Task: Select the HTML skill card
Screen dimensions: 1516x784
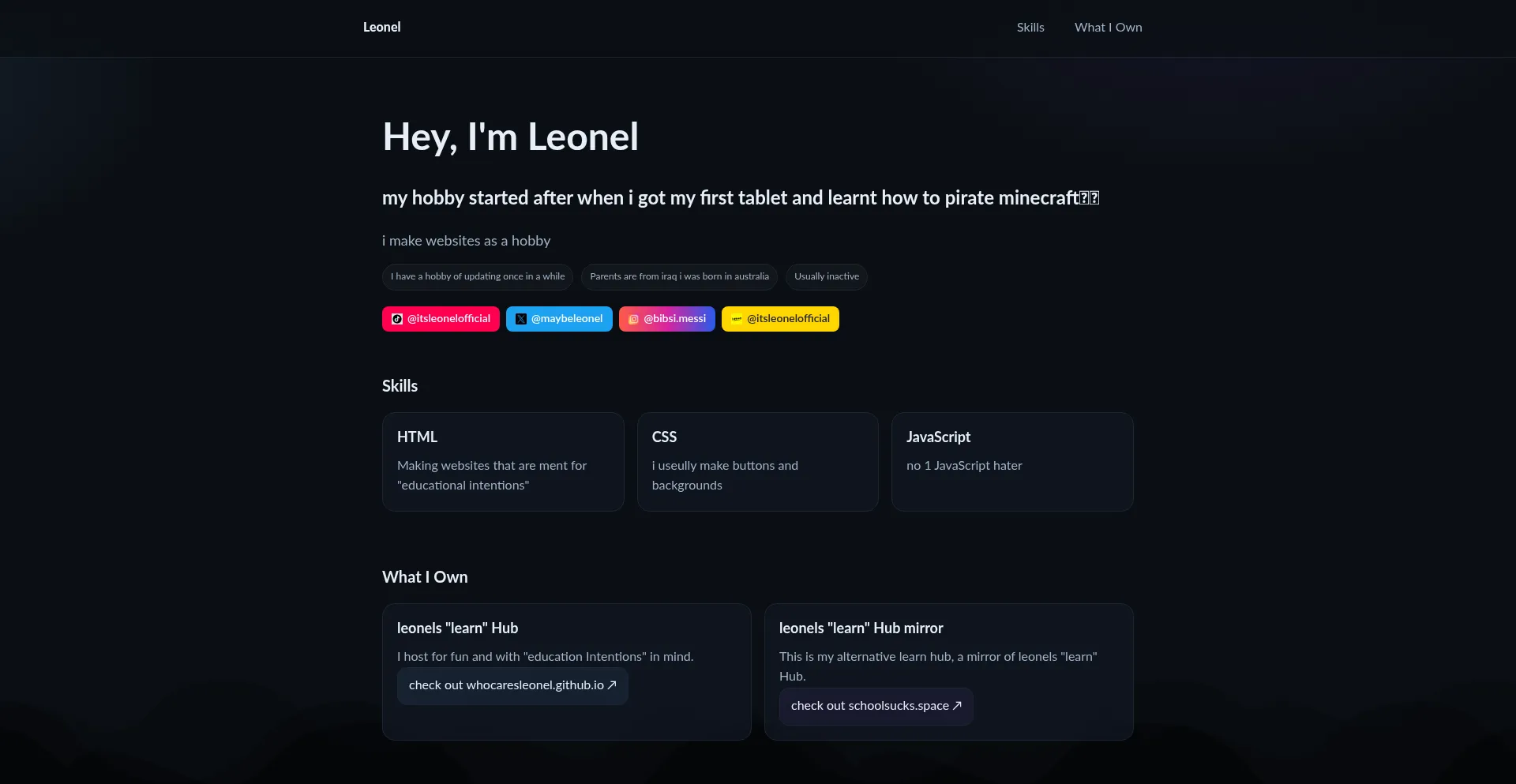Action: tap(503, 462)
